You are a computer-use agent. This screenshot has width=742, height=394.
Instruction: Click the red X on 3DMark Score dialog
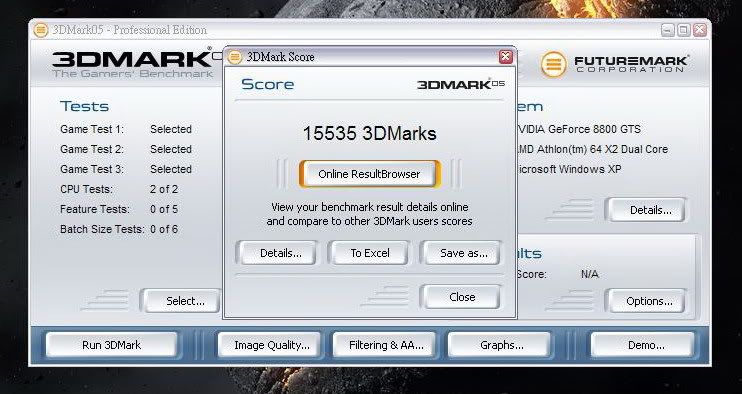pos(505,57)
